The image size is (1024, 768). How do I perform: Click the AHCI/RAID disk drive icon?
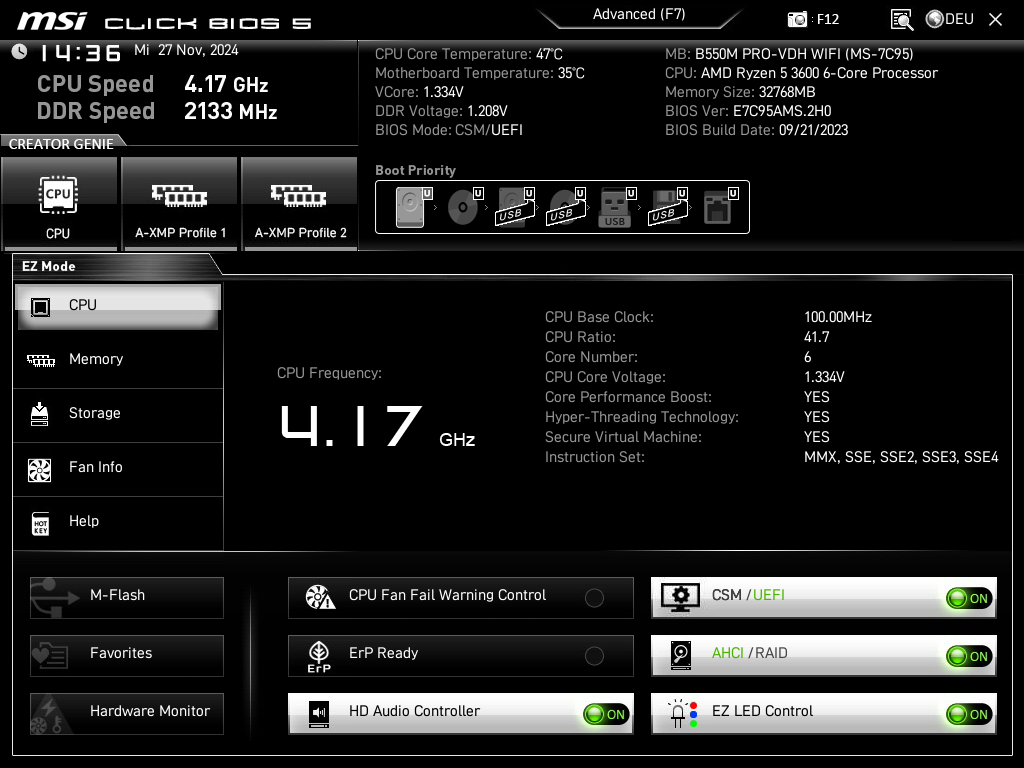680,655
